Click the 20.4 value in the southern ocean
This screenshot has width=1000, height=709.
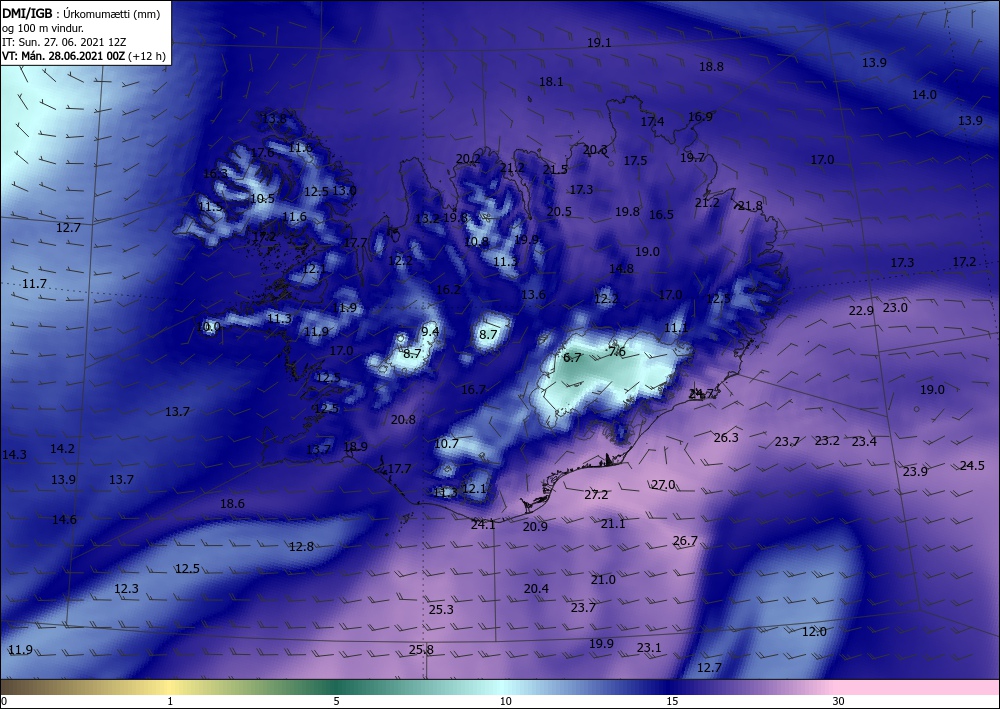point(536,588)
